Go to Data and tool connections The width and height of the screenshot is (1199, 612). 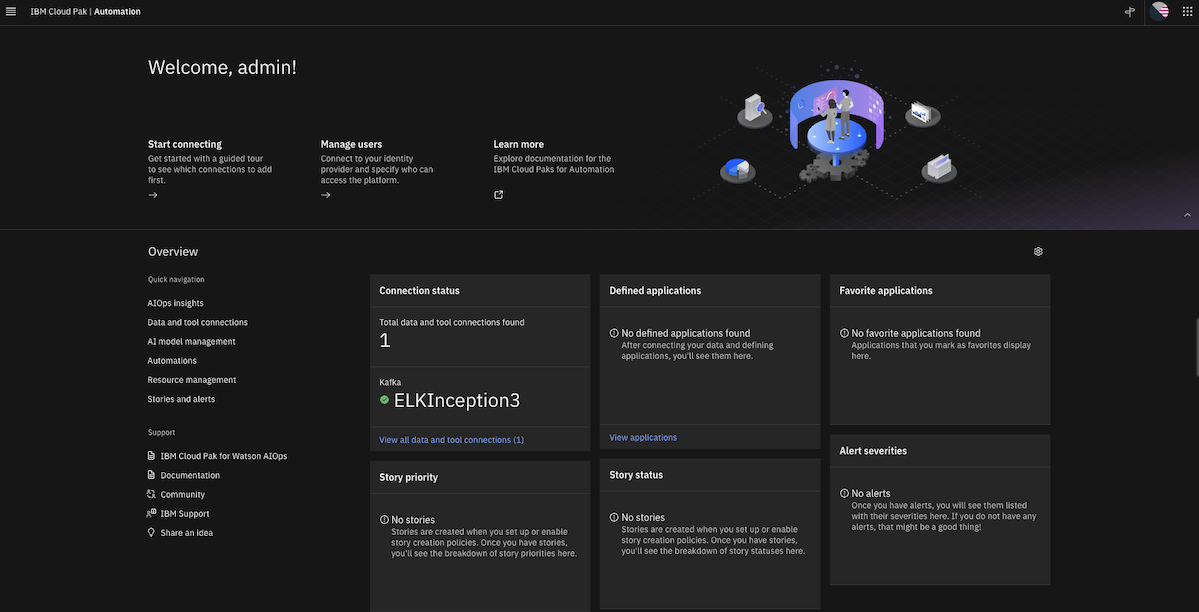tap(197, 322)
